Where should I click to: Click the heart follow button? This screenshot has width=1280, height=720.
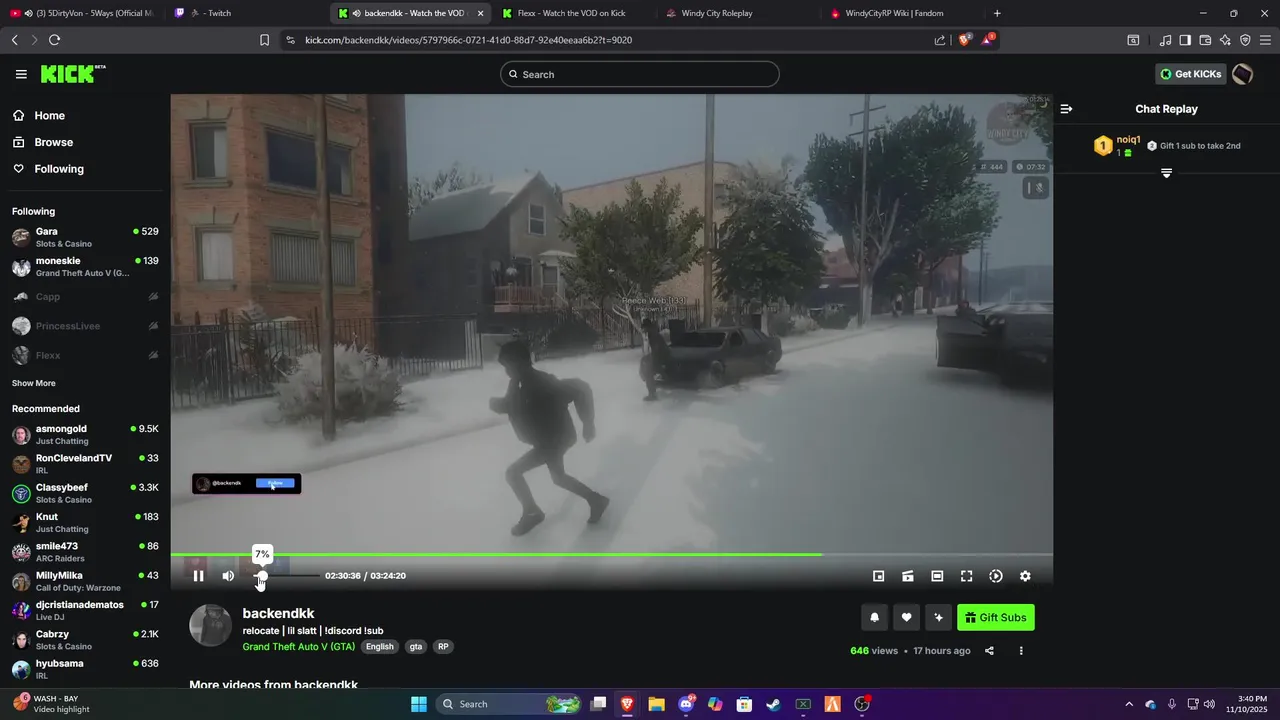[x=906, y=617]
